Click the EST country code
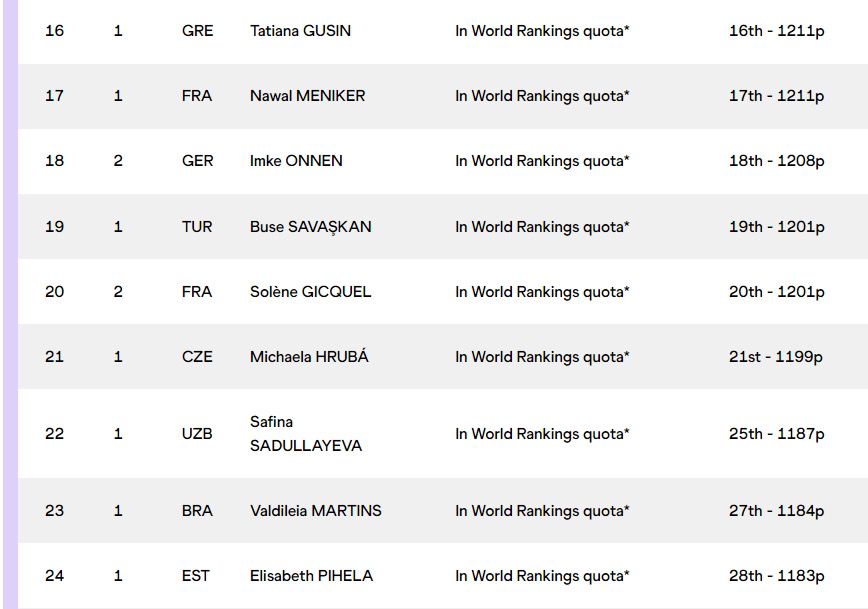The height and width of the screenshot is (609, 868). 197,576
